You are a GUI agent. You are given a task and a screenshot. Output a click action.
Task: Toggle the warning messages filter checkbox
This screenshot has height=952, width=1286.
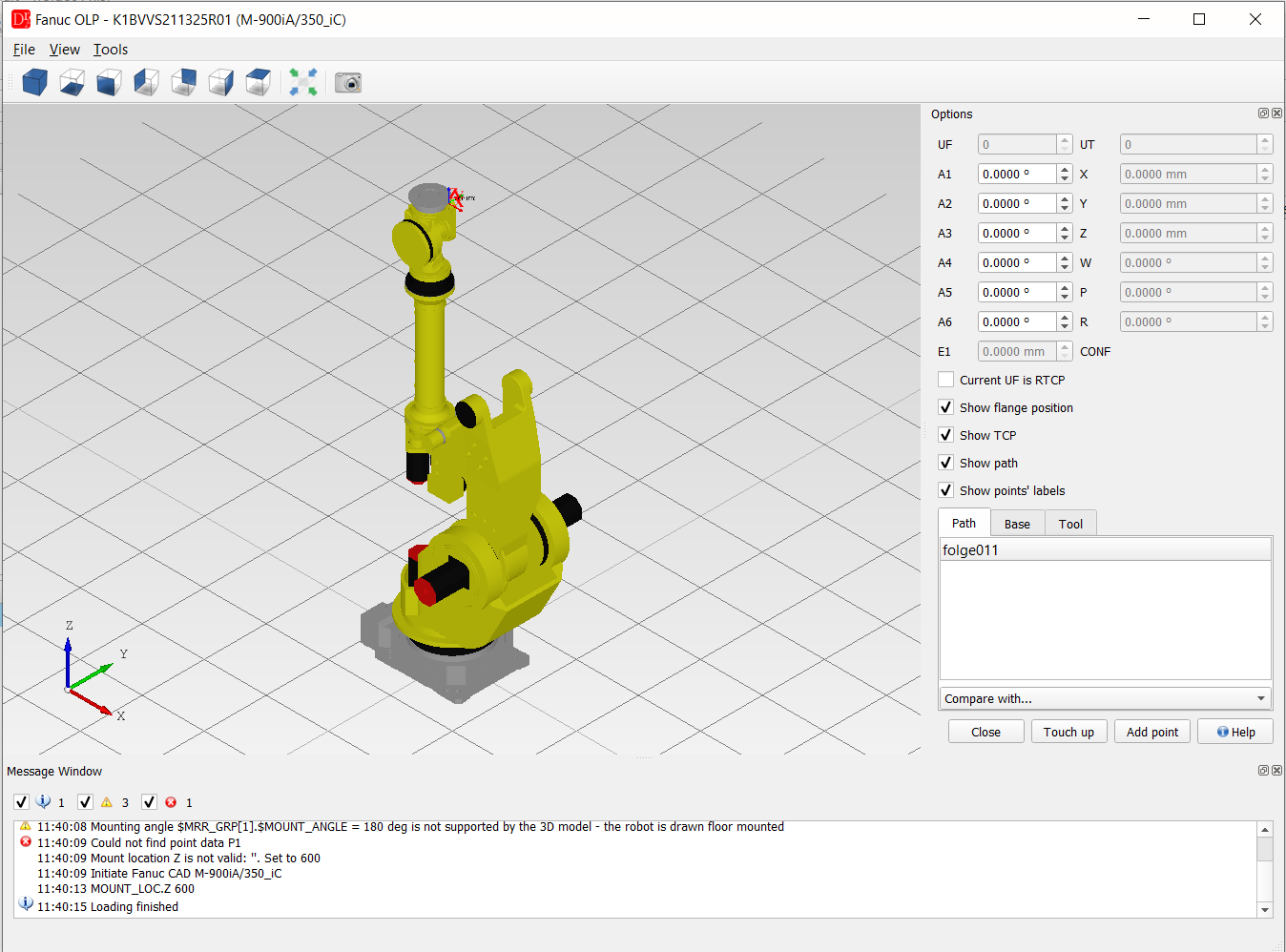pos(85,802)
